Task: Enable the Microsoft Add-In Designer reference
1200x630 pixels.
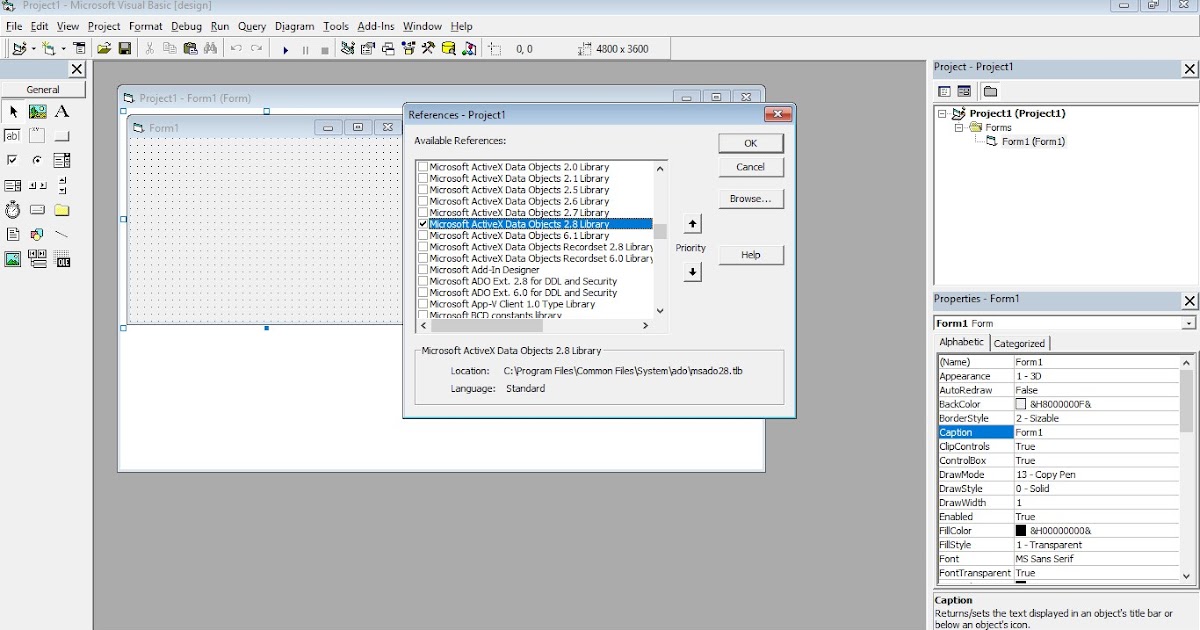Action: coord(425,269)
